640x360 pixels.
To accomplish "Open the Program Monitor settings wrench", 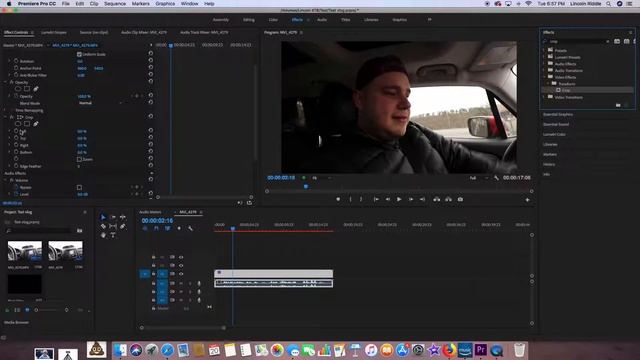I will [496, 178].
